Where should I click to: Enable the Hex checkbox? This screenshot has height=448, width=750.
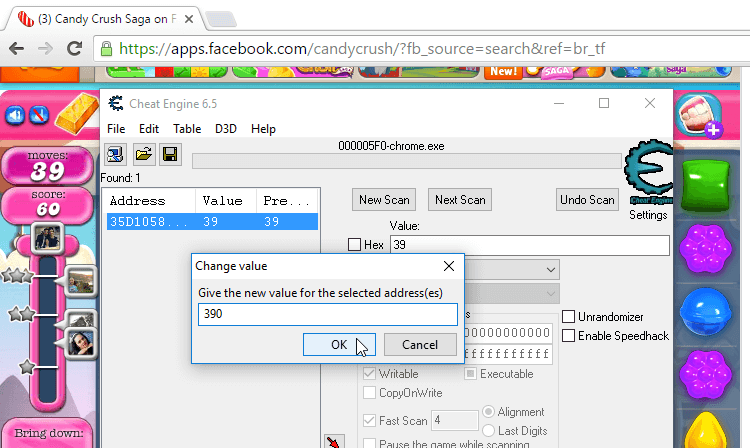coord(354,244)
